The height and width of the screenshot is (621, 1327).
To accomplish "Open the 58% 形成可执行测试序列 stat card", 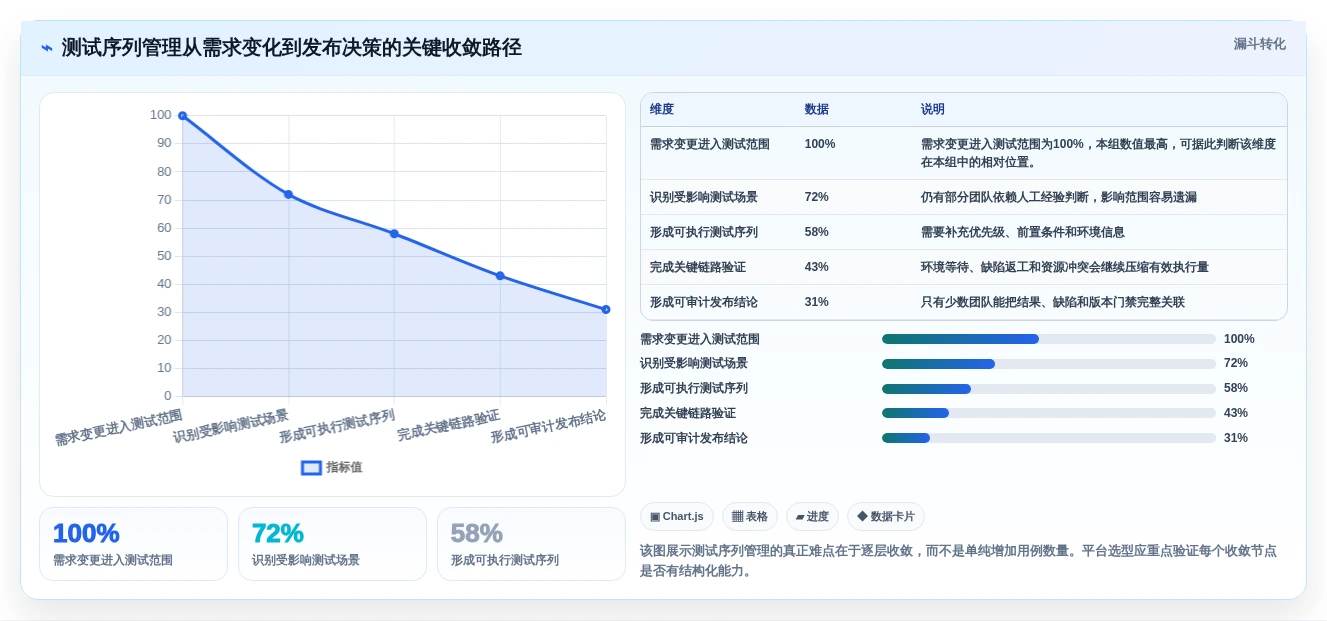I will 531,544.
